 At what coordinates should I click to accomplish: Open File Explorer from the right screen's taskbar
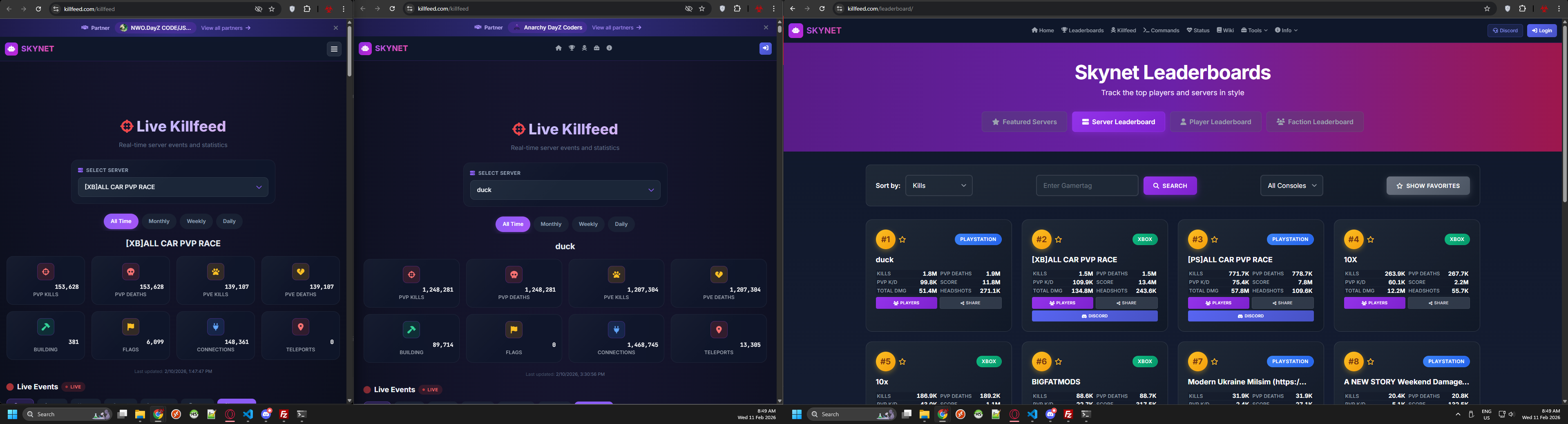coord(925,414)
